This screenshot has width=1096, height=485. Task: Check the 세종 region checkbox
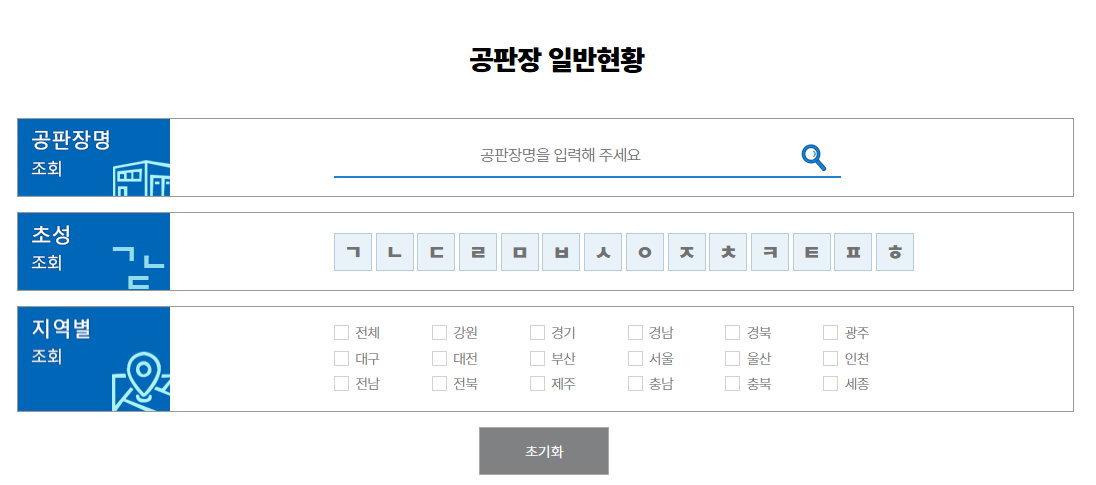point(830,384)
